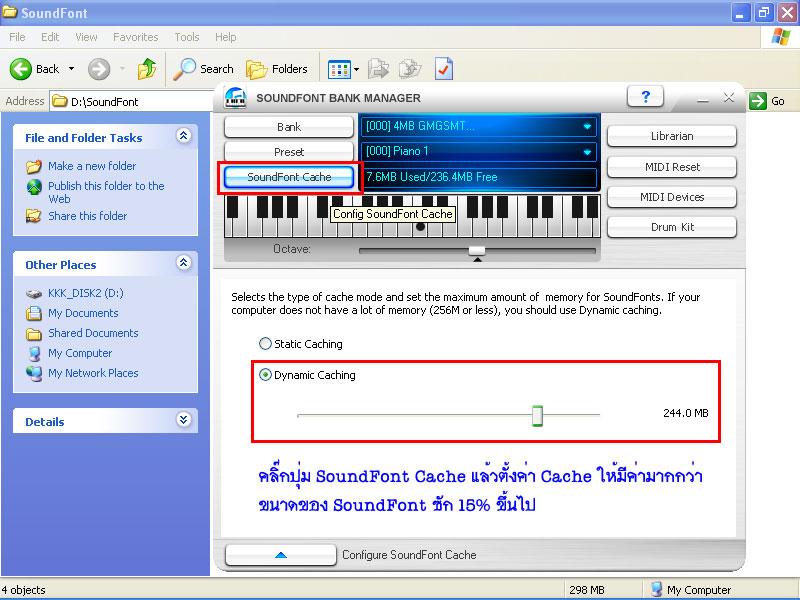Click the 7.6MB Used/236.4MB Free display
The image size is (800, 600).
coord(479,177)
